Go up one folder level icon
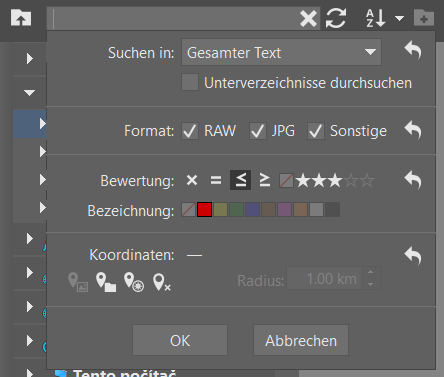 coord(21,18)
